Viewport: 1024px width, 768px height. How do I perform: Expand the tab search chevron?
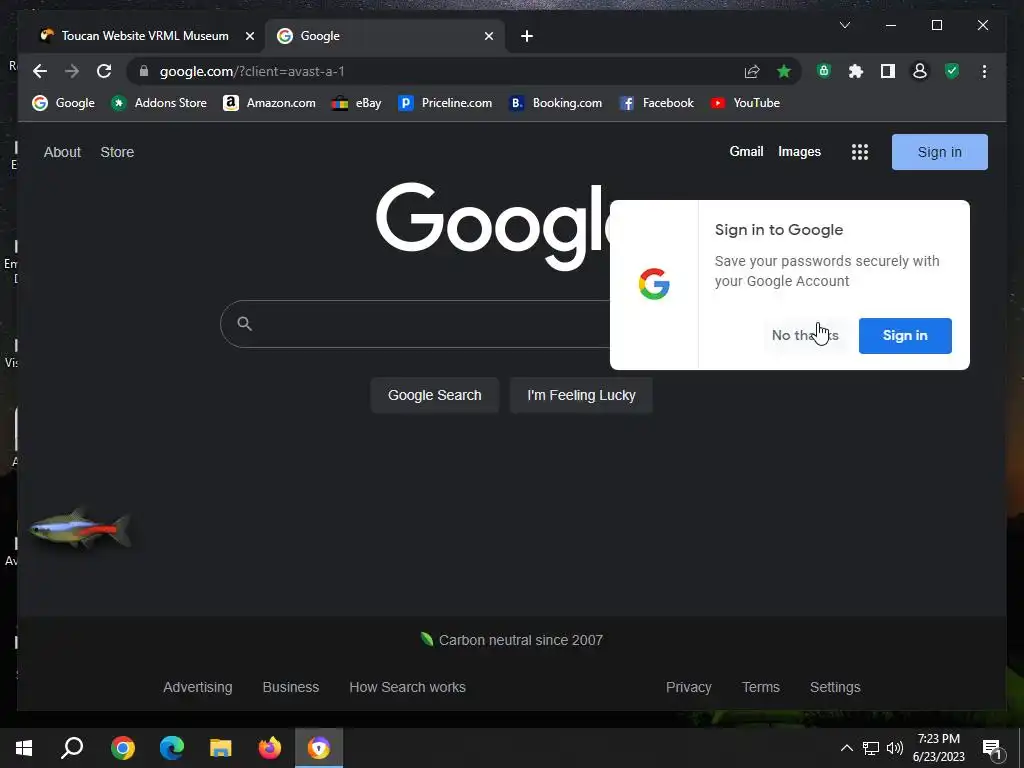pos(844,25)
